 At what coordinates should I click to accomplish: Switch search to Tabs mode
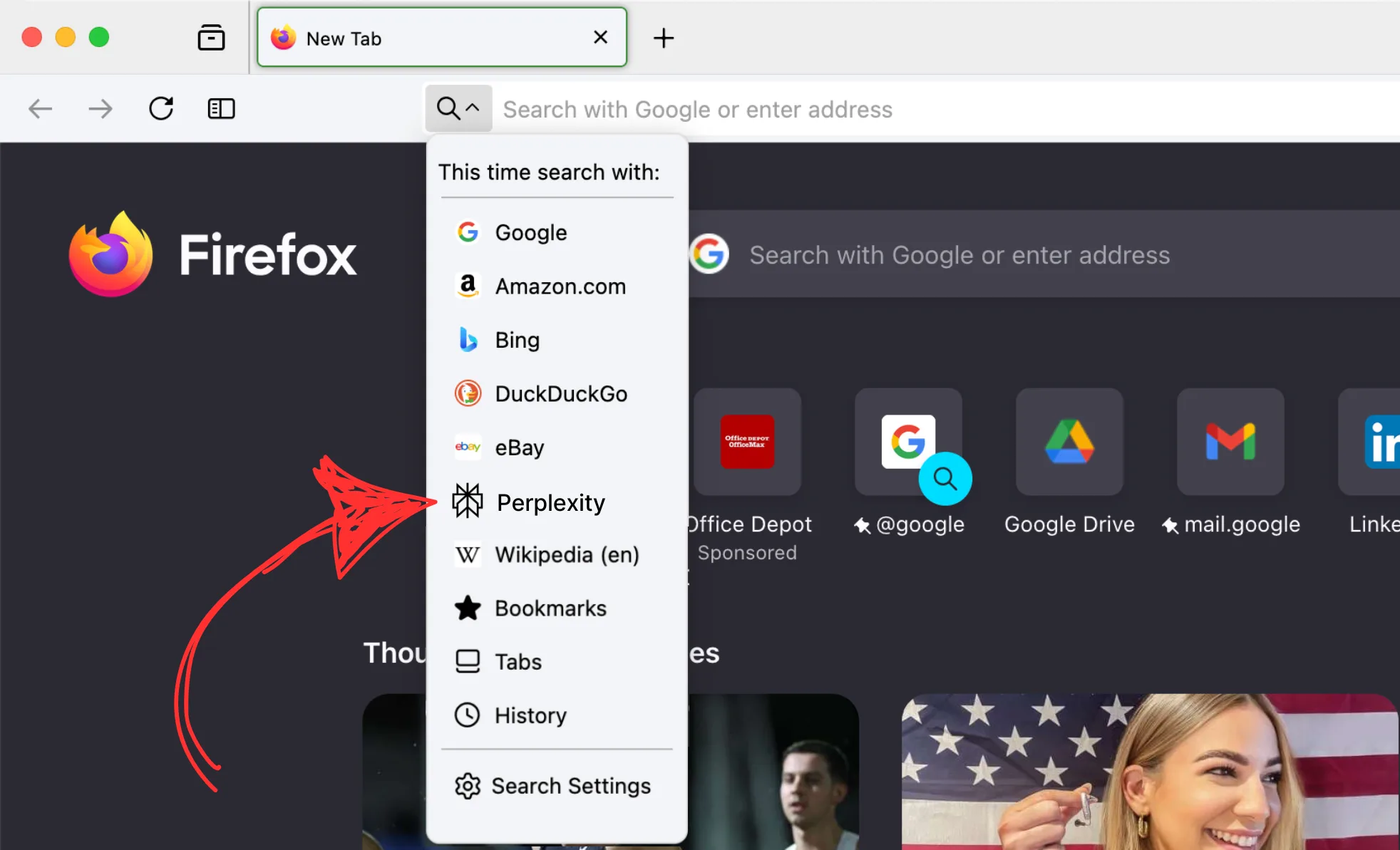coord(518,661)
